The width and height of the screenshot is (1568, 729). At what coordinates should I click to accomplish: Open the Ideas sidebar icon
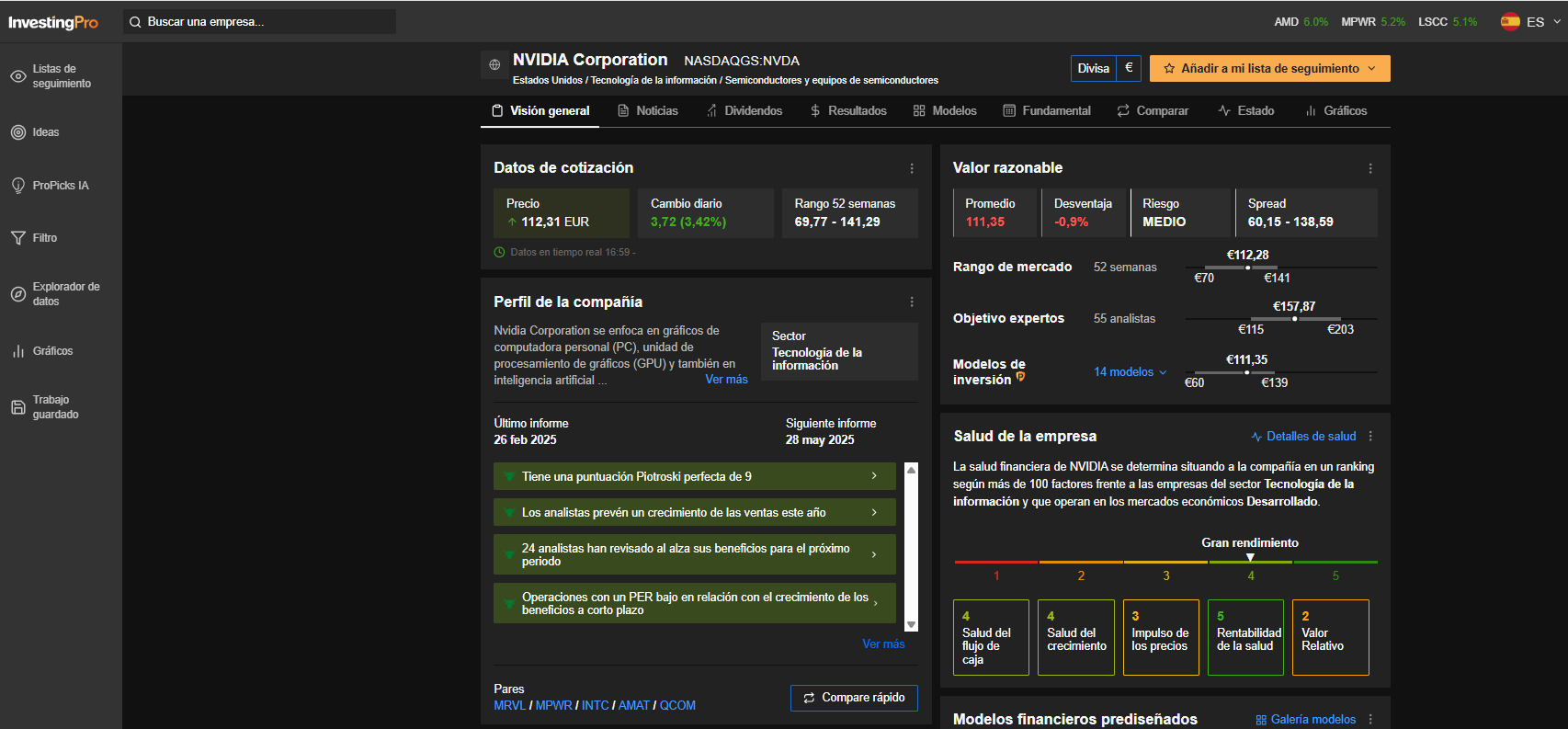coord(18,132)
